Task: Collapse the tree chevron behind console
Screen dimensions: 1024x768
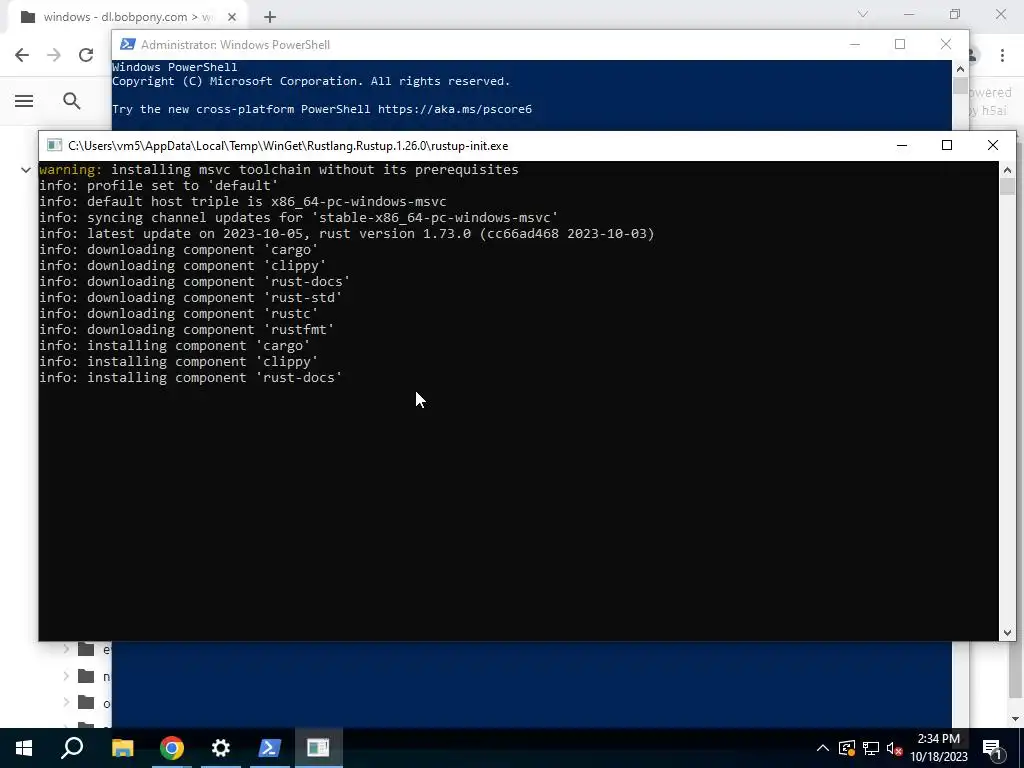Action: click(25, 170)
